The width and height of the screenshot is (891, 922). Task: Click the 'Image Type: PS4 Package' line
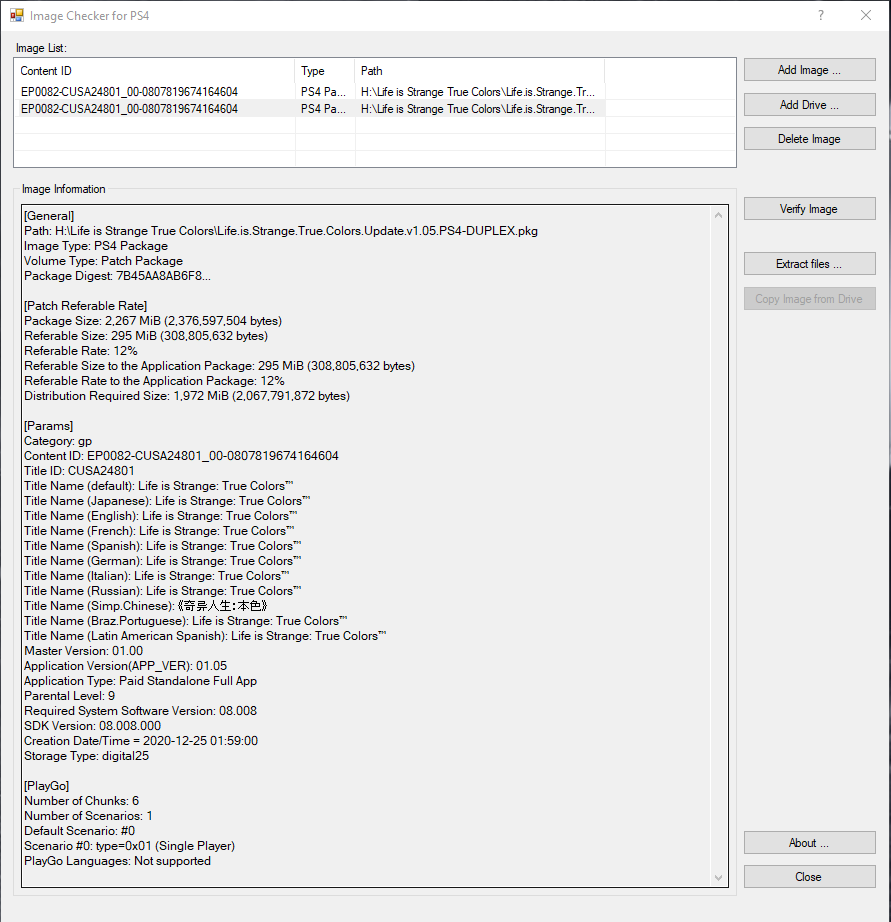tap(96, 246)
